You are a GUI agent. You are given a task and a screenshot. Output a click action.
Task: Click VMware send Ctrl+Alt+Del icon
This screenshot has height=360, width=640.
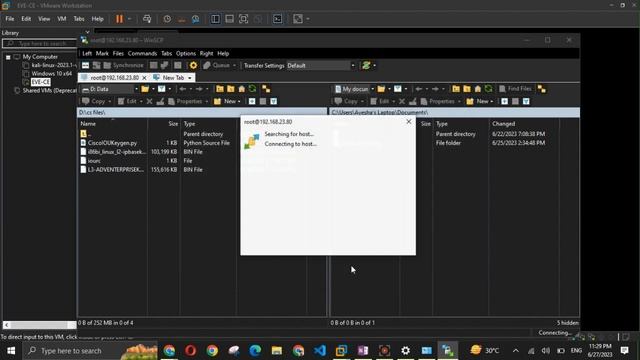[x=147, y=19]
